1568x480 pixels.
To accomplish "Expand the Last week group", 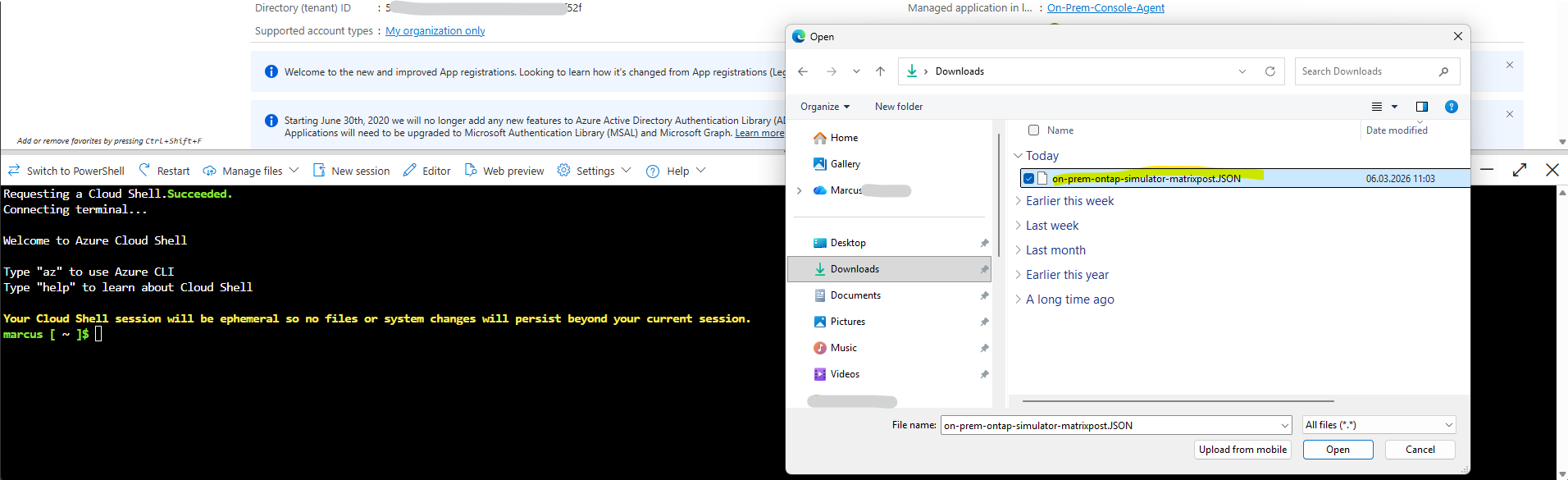I will coord(1019,226).
